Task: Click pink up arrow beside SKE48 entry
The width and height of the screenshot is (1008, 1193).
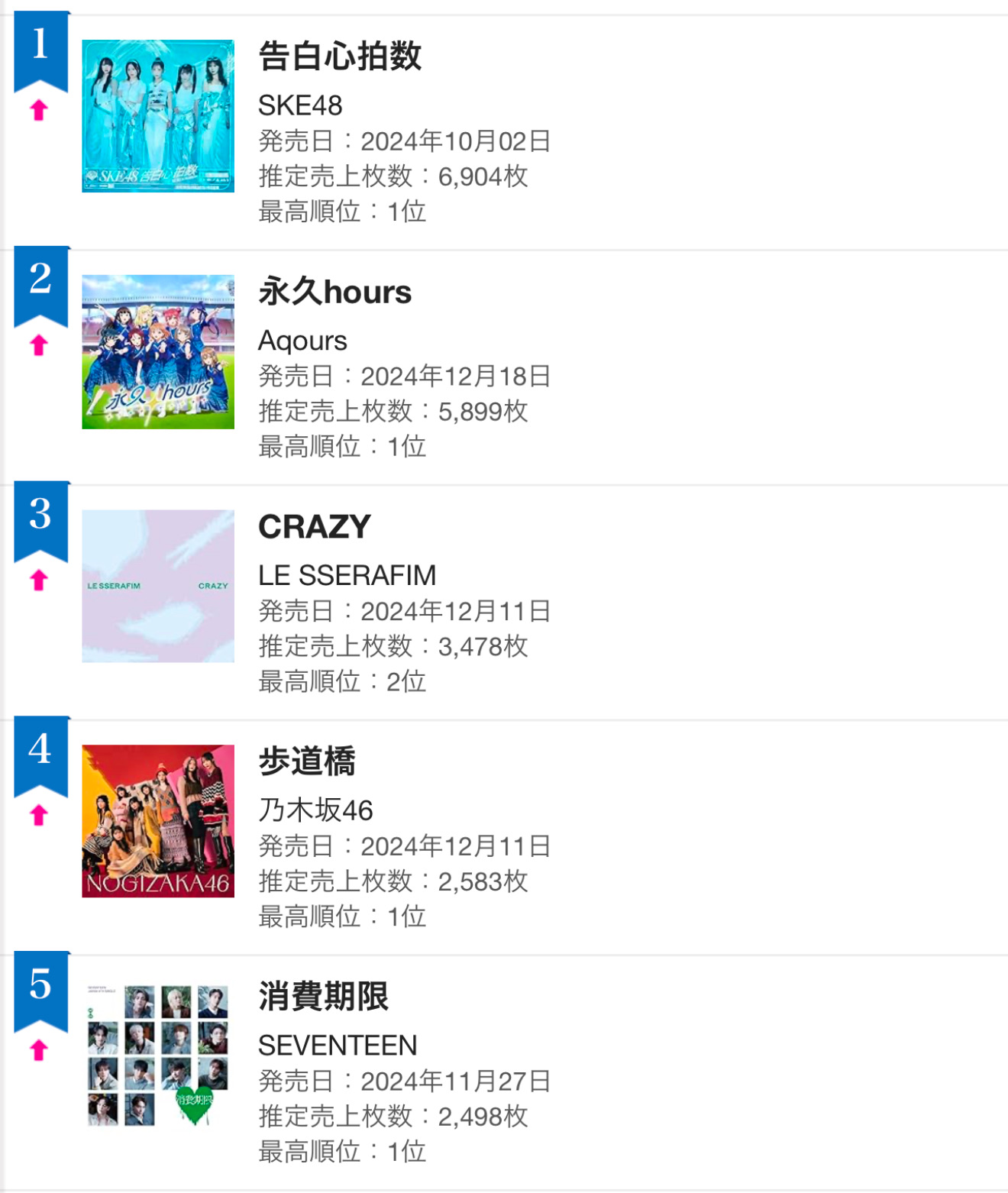Action: [x=39, y=111]
